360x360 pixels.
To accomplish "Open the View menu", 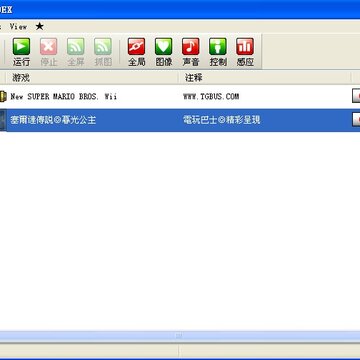I will coord(18,27).
